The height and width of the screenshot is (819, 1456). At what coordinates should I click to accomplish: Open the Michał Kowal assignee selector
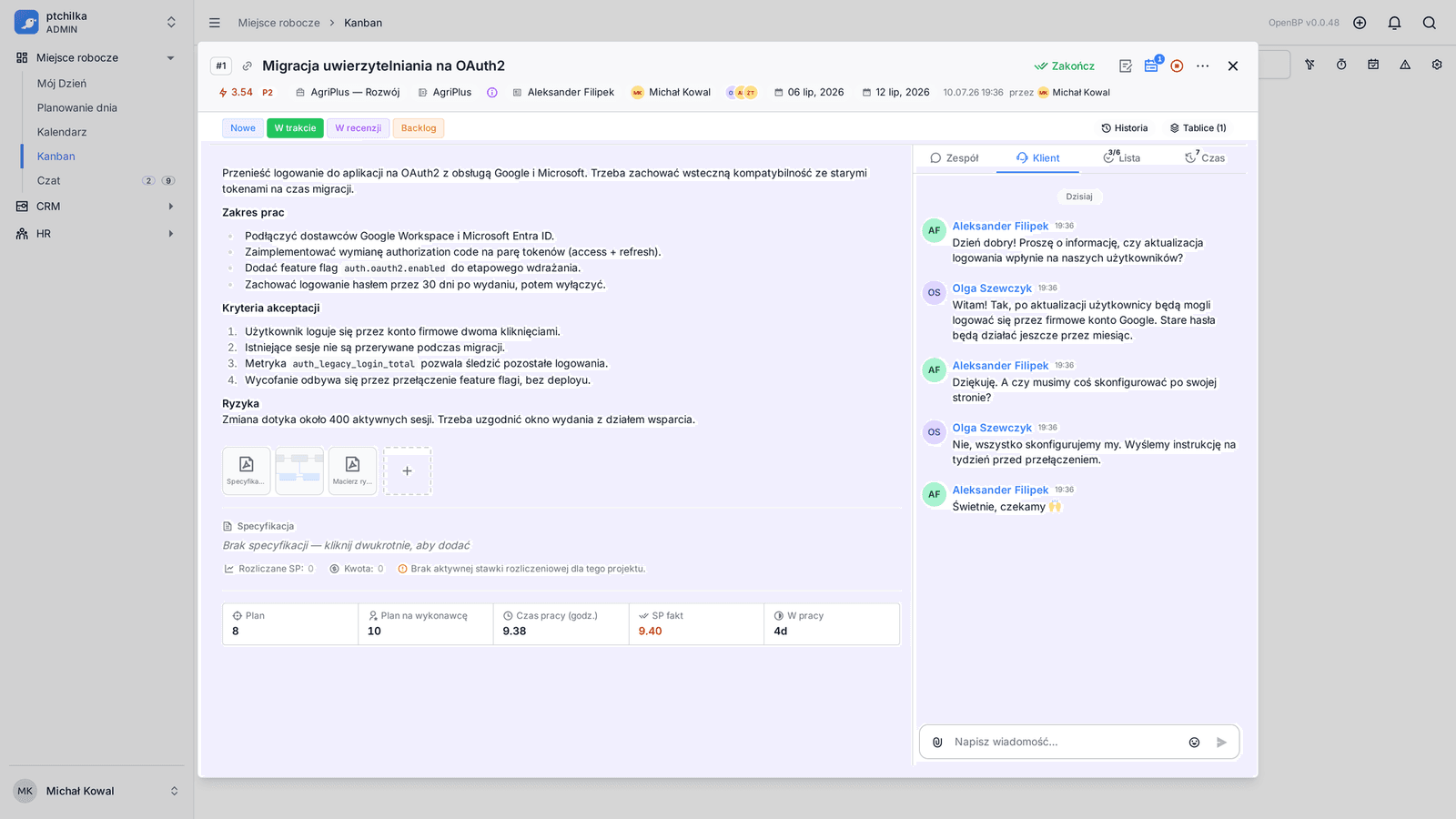pyautogui.click(x=672, y=93)
